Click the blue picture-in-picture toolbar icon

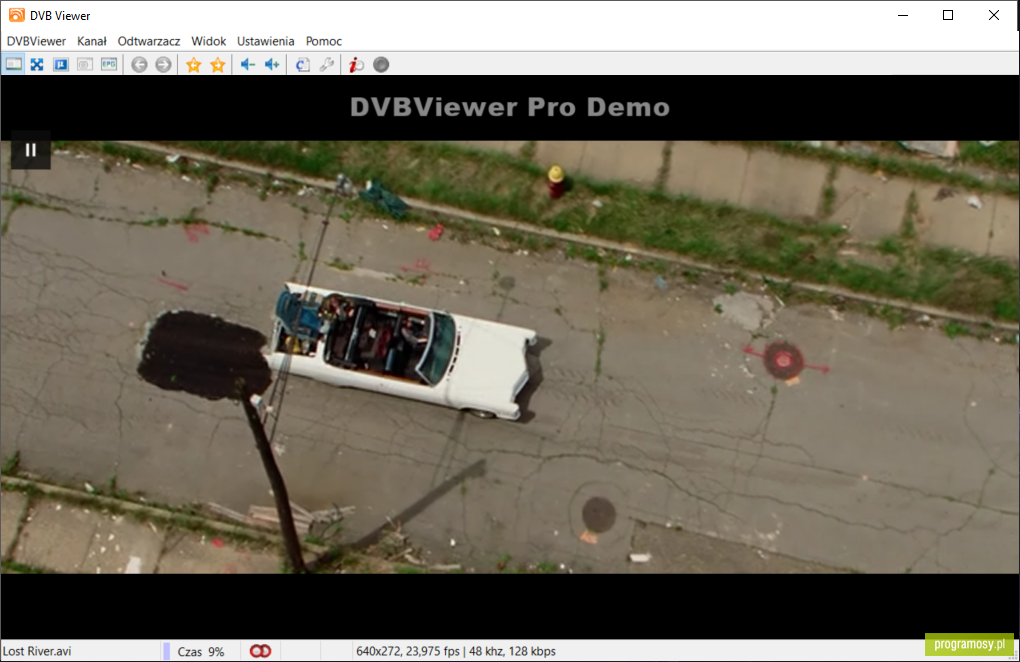(61, 64)
